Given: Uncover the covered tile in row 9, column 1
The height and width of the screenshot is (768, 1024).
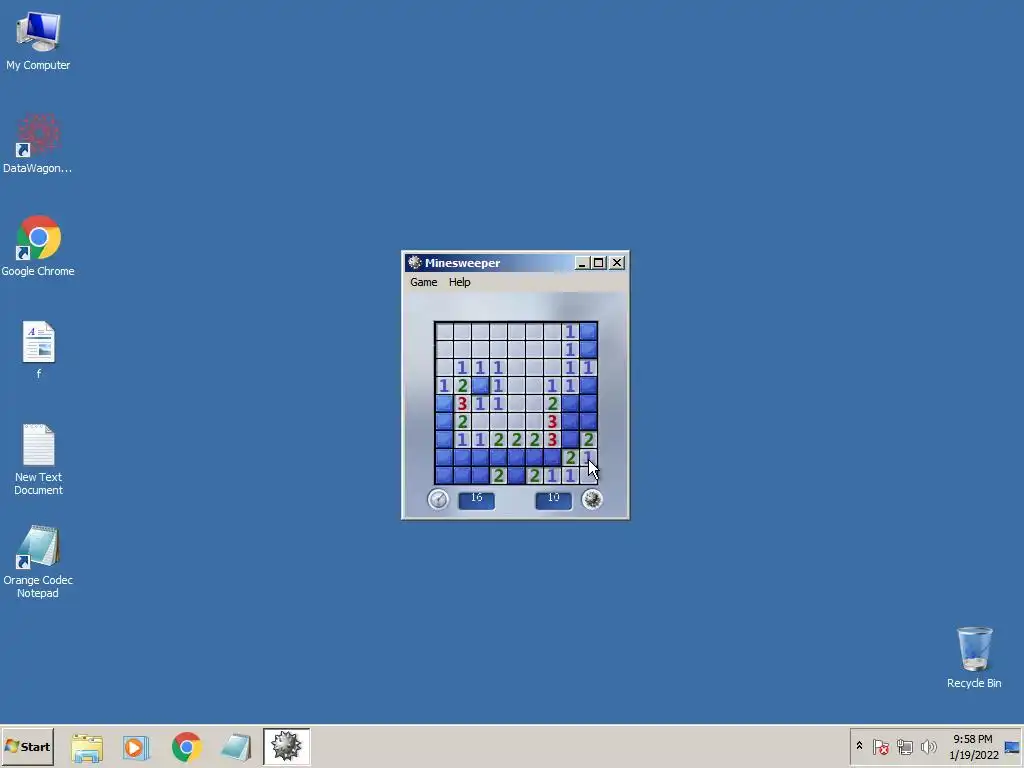Looking at the screenshot, I should pyautogui.click(x=444, y=475).
